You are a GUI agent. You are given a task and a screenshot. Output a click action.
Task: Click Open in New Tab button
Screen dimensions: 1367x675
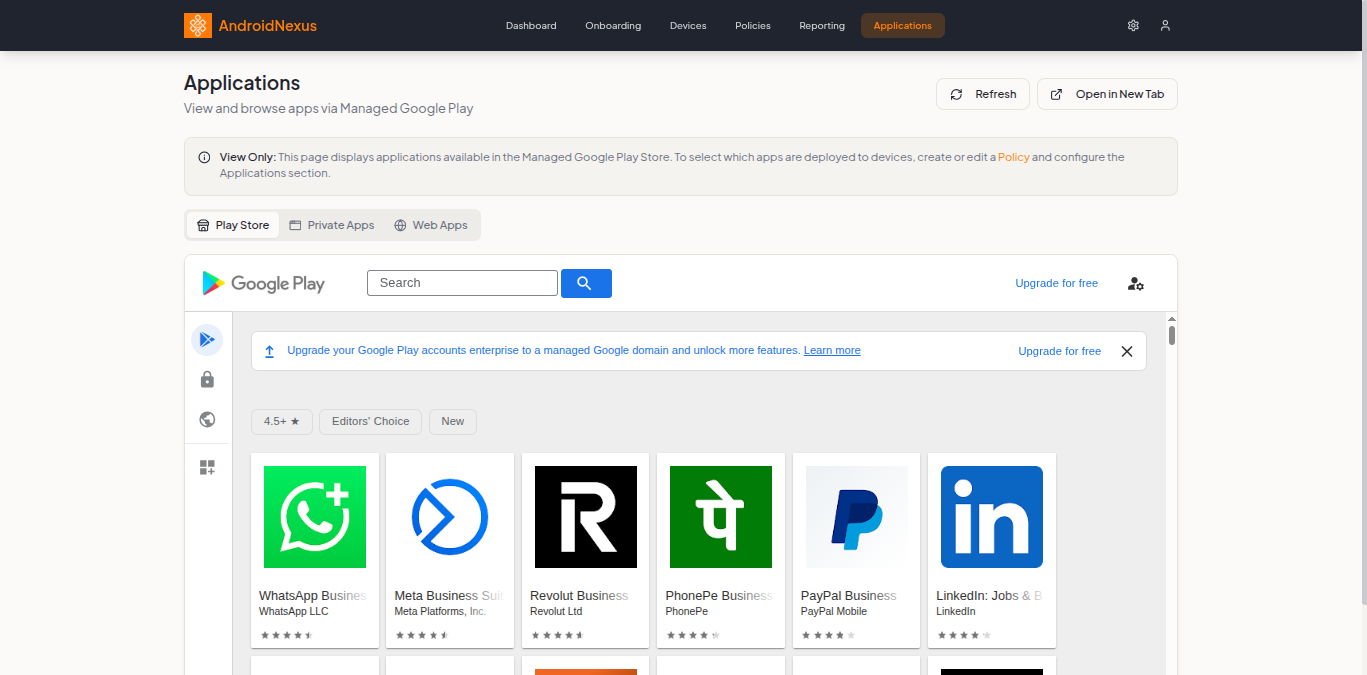click(1108, 94)
